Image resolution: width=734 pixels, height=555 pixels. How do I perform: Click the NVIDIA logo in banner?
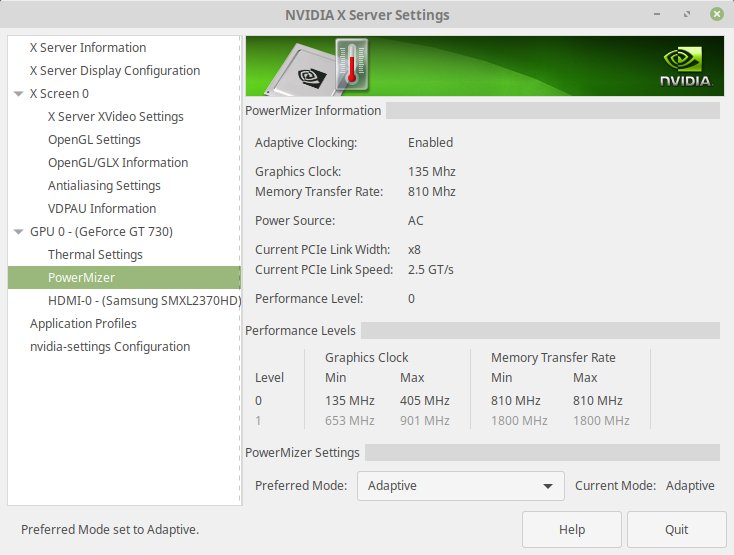[686, 67]
